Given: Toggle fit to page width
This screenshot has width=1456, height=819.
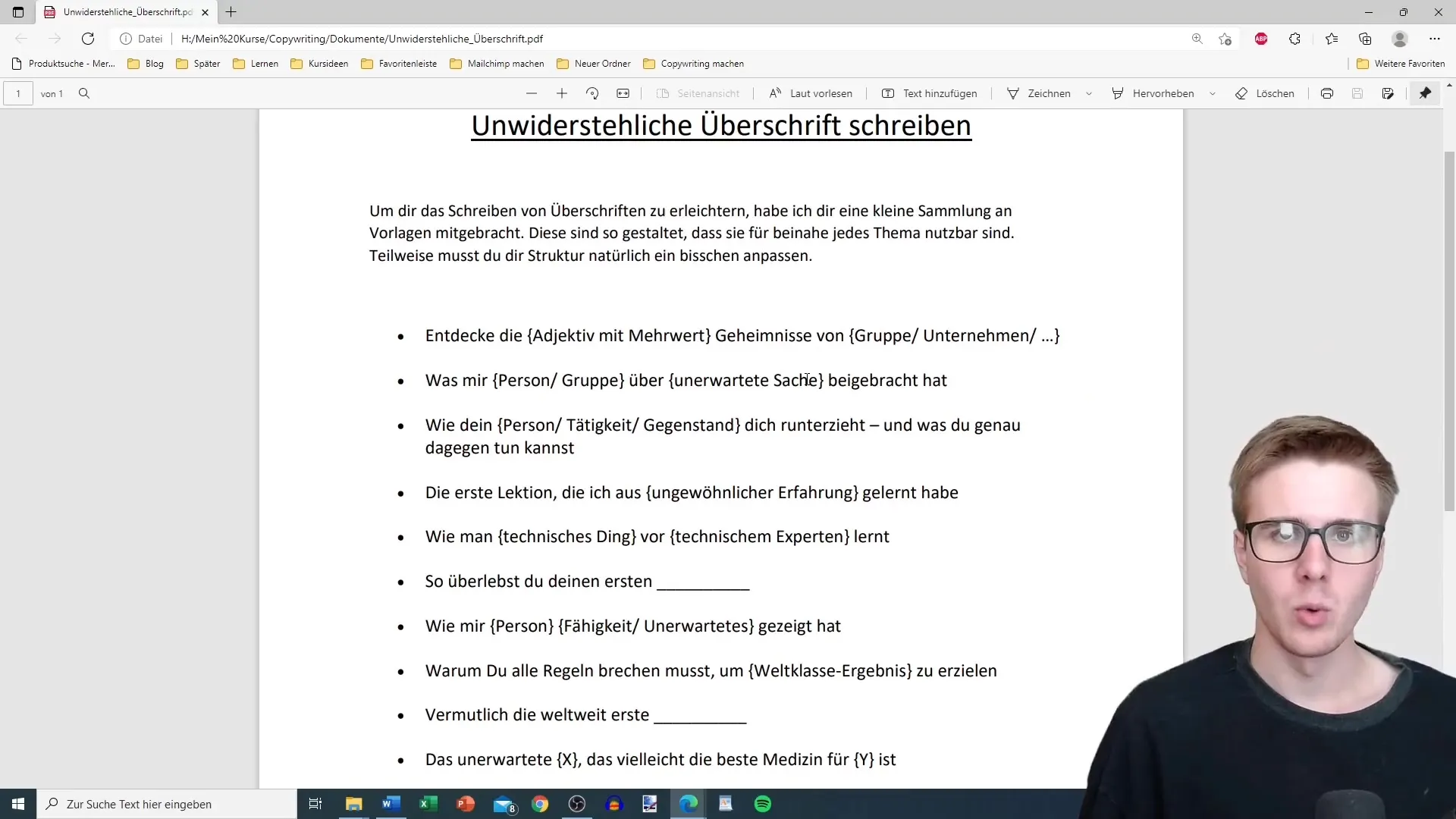Looking at the screenshot, I should 623,93.
